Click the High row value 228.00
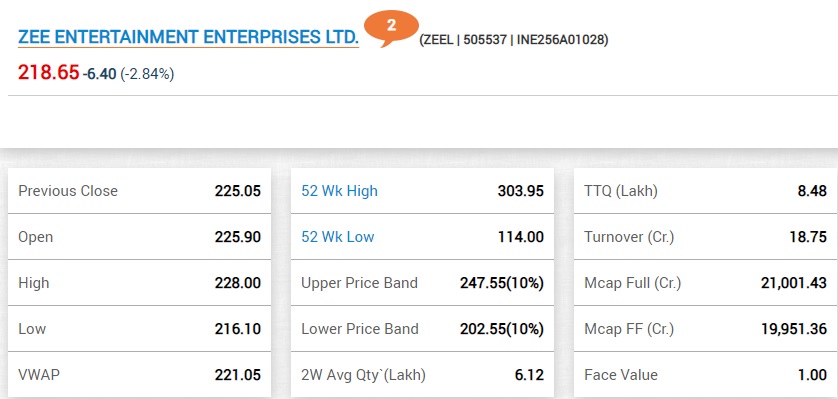 (238, 283)
